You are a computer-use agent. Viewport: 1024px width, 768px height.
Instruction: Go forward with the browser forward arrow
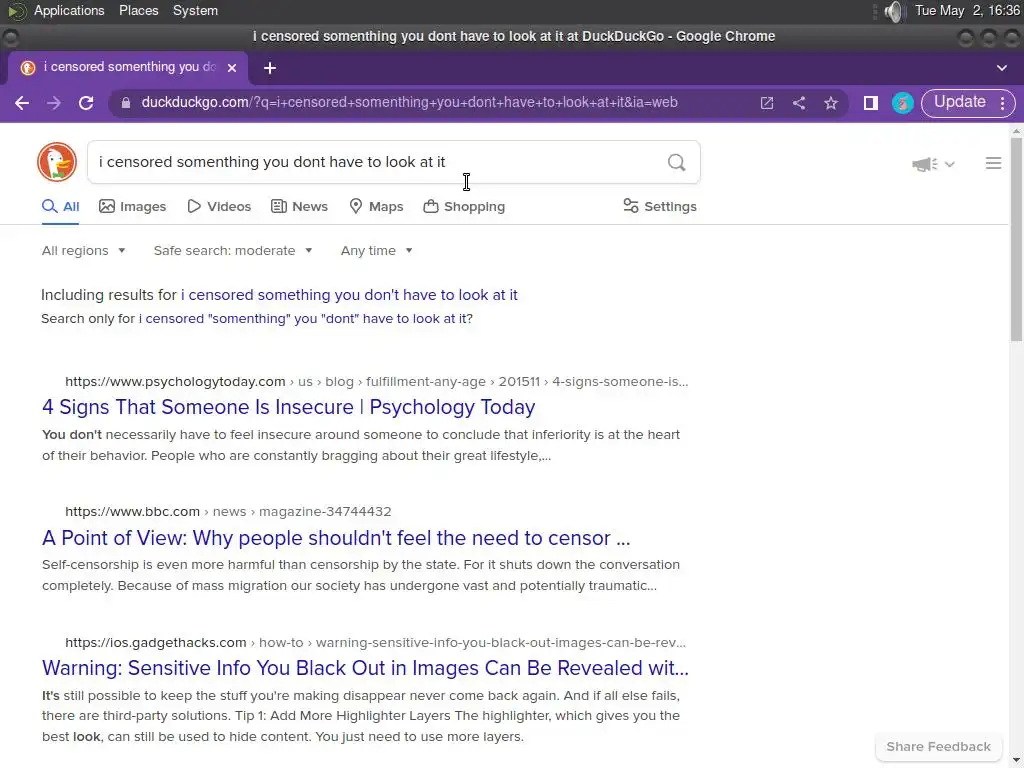click(54, 103)
